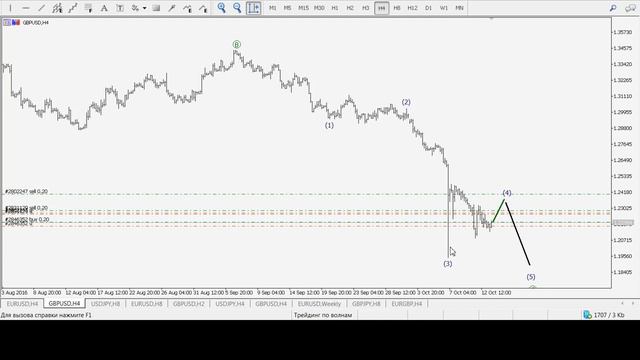Click the 1.35730 price scale label
Screen dimensions: 640x360
coord(623,32)
